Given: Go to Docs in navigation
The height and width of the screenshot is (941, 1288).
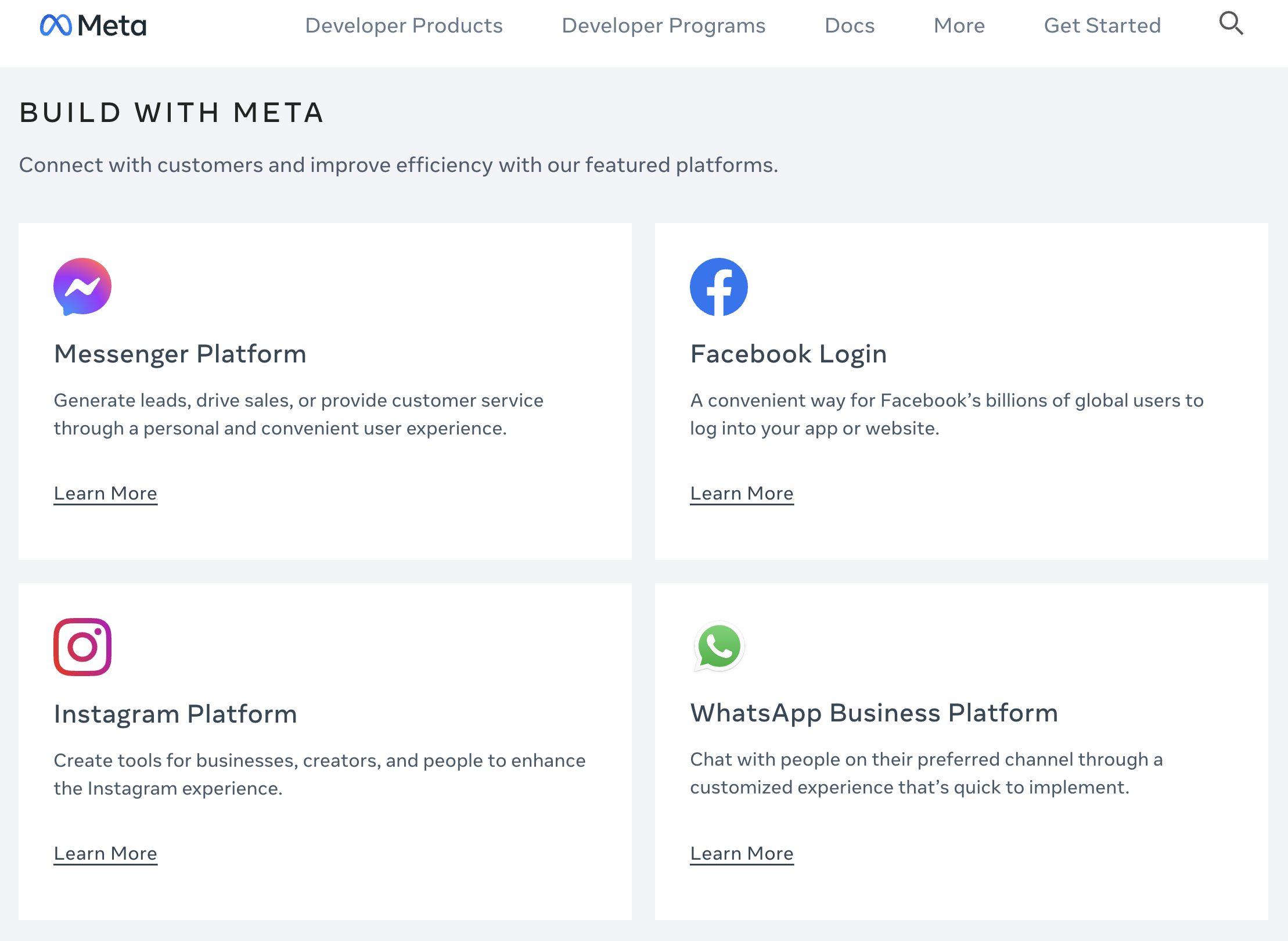Looking at the screenshot, I should (850, 26).
